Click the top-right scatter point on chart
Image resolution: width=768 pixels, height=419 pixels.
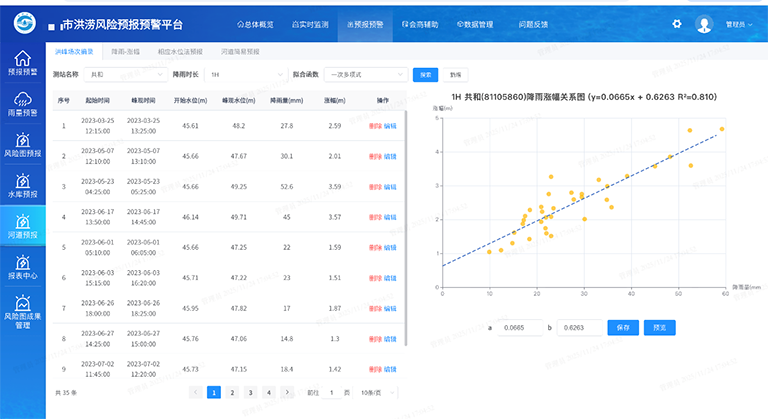[x=722, y=129]
